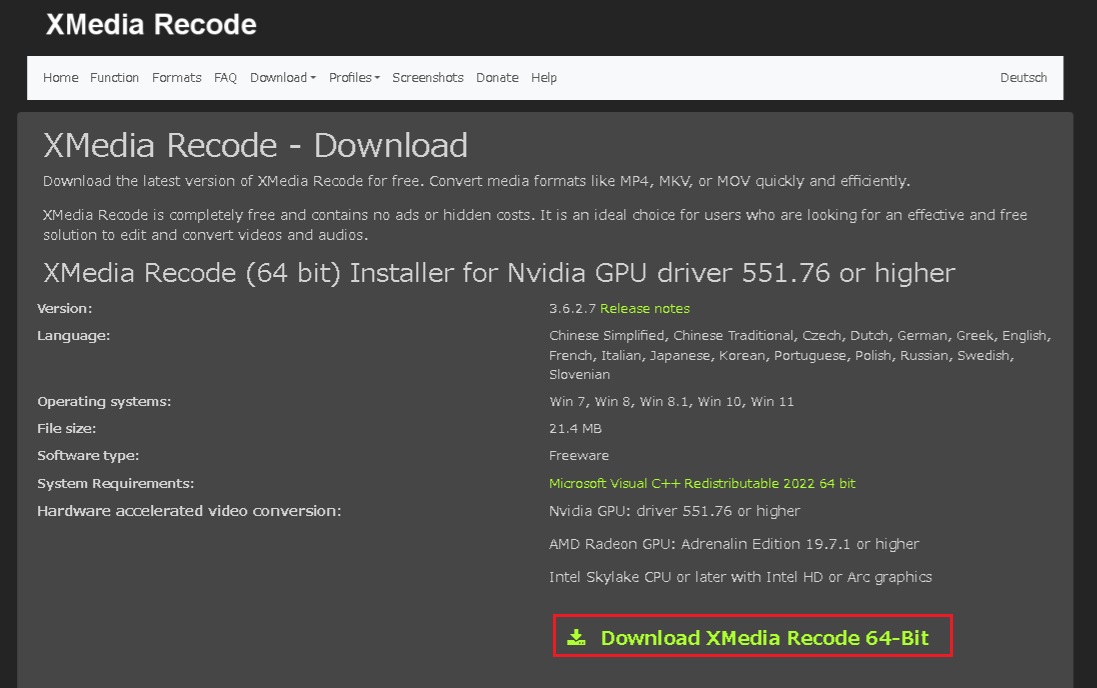Open the Formats page in the navbar
1097x688 pixels.
point(176,78)
